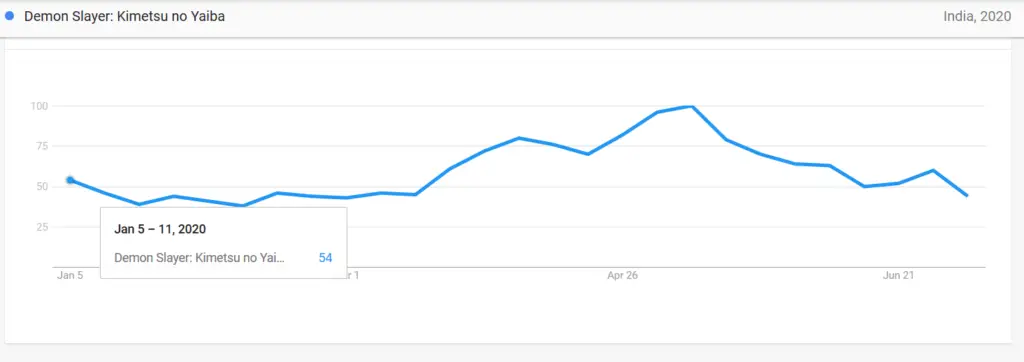Click the tooltip value 54
The image size is (1024, 362).
tap(325, 258)
